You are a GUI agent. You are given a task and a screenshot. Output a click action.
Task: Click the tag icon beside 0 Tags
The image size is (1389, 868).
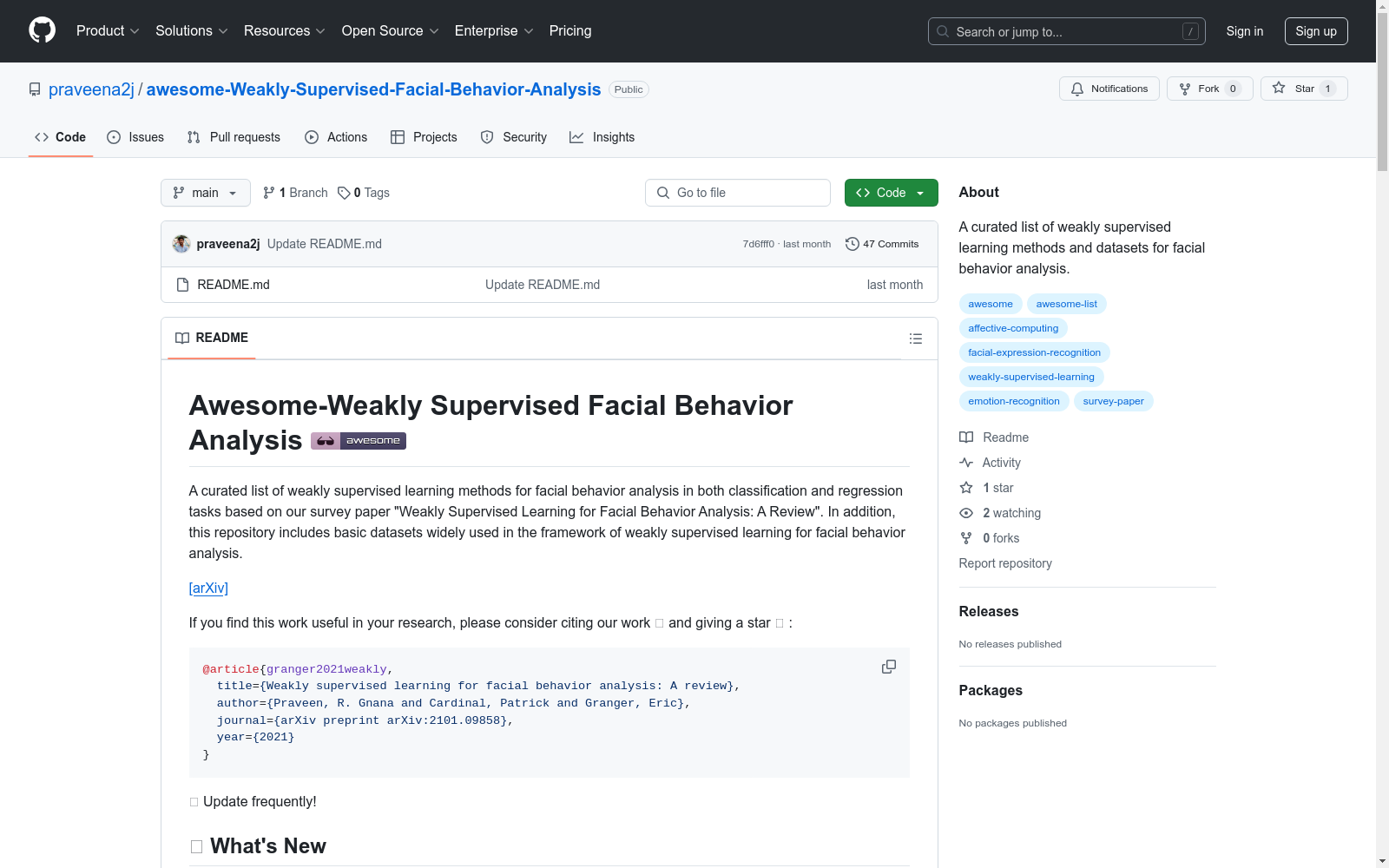(344, 193)
